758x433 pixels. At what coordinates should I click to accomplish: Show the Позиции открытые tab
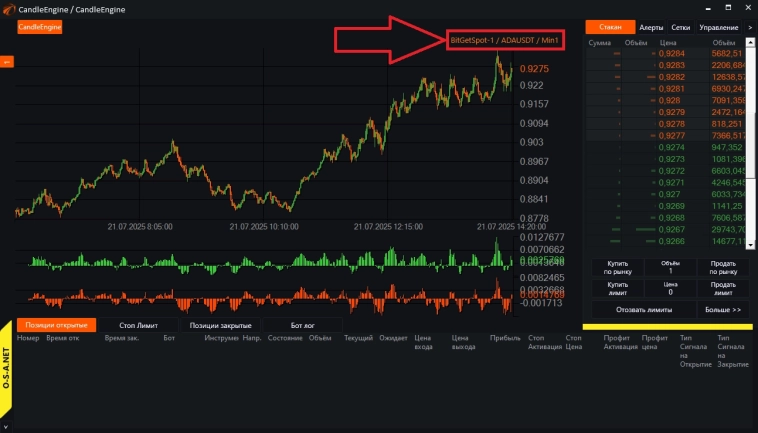(x=56, y=325)
